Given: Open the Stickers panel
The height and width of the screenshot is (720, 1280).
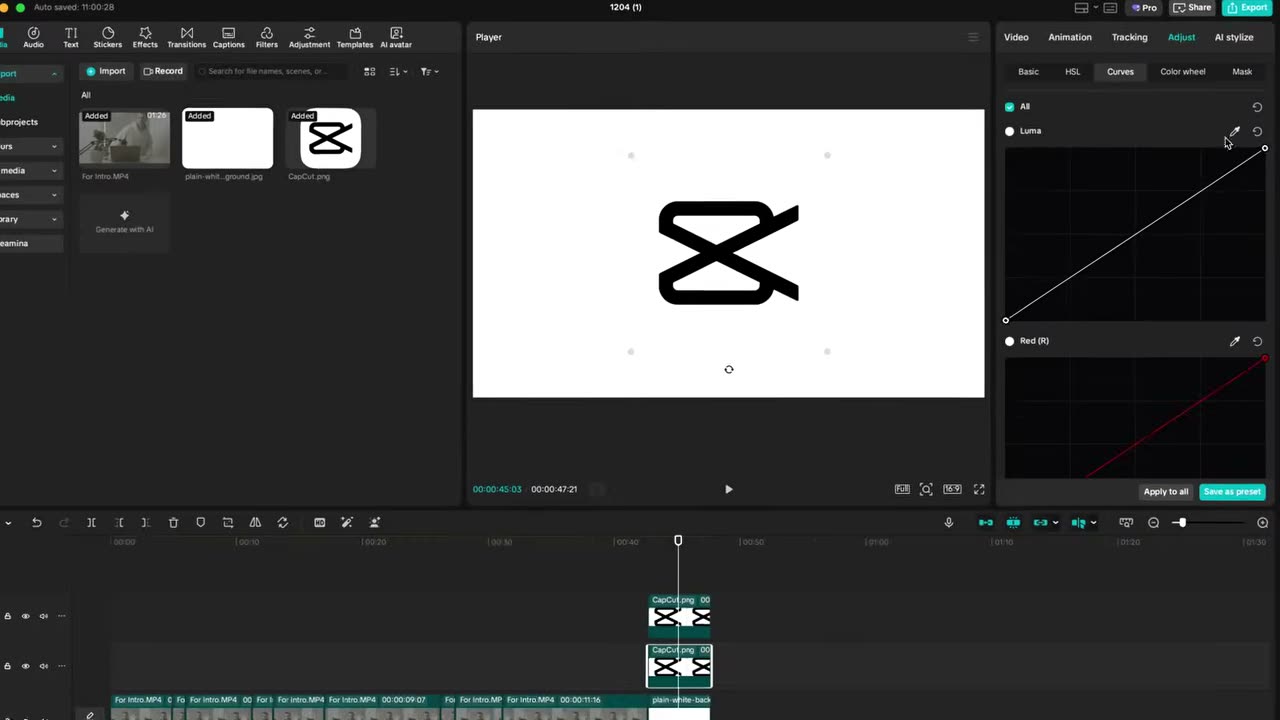Looking at the screenshot, I should [x=108, y=38].
